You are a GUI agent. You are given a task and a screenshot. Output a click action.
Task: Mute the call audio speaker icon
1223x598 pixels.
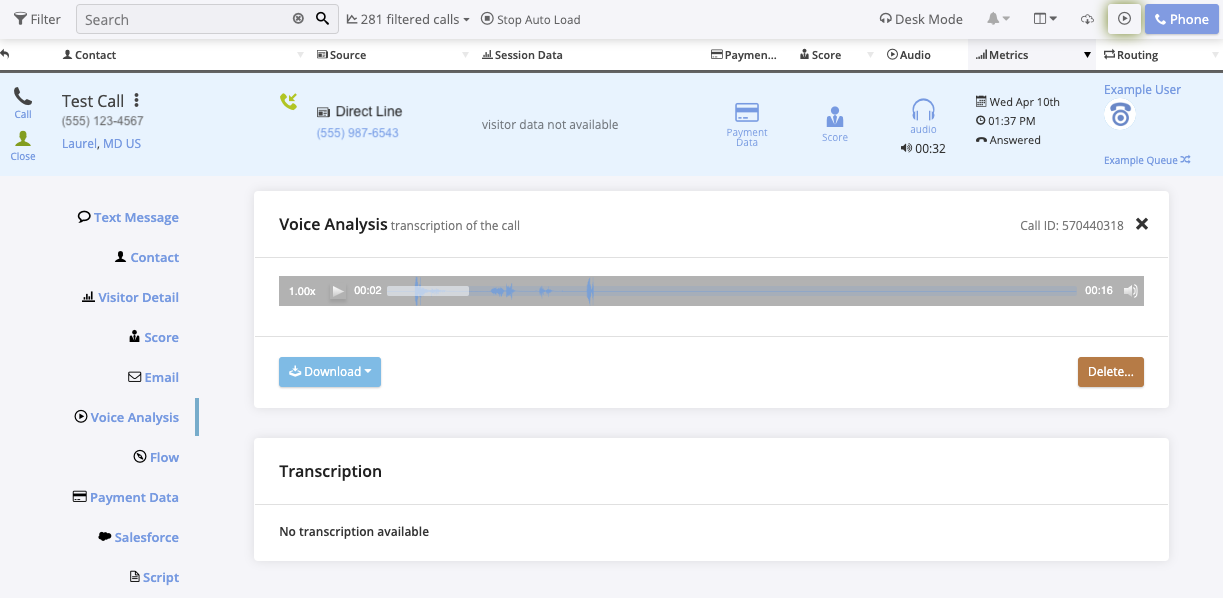1130,290
